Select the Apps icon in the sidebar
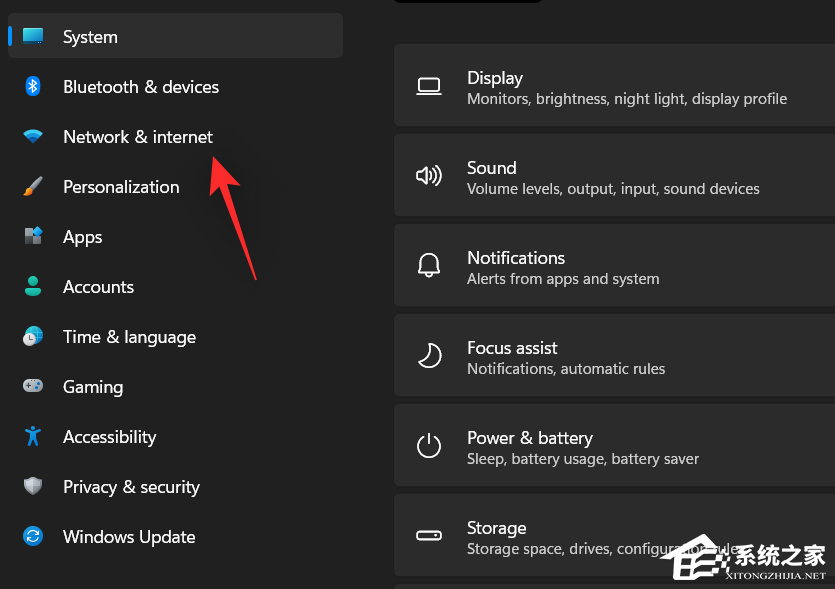This screenshot has height=589, width=835. pyautogui.click(x=33, y=237)
